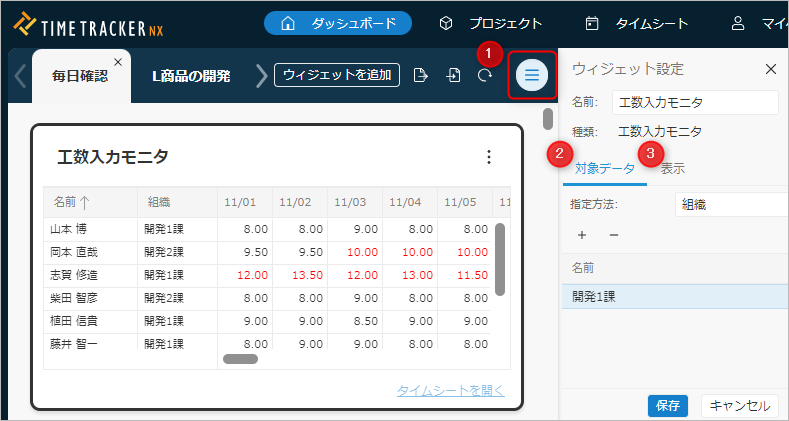Open the 指定方法 dropdown showing 組織
The width and height of the screenshot is (789, 421).
[730, 204]
